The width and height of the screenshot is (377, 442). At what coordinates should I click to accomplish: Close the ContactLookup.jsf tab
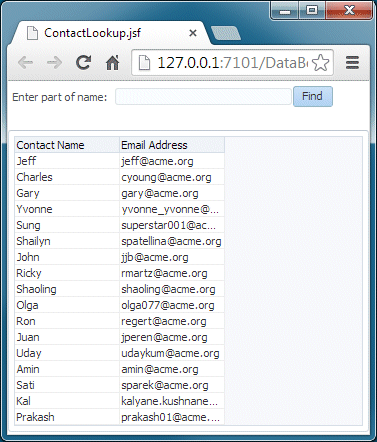[193, 33]
